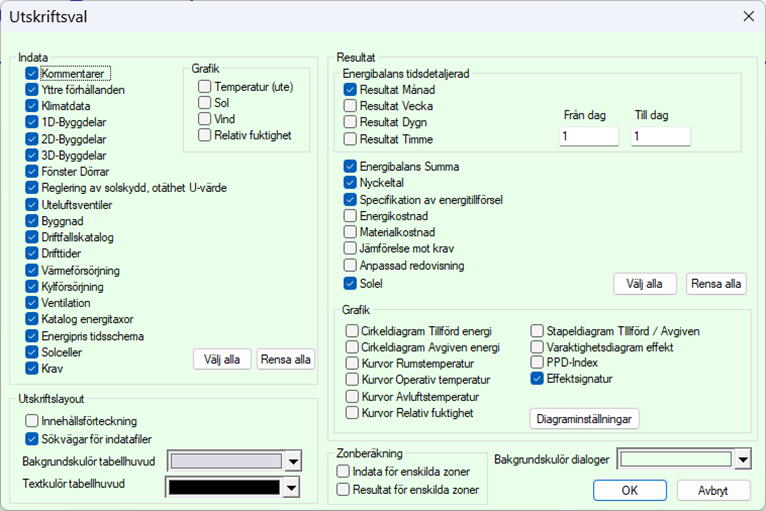Uncheck the Kommentarer checkbox
Viewport: 766px width, 511px height.
click(x=33, y=74)
